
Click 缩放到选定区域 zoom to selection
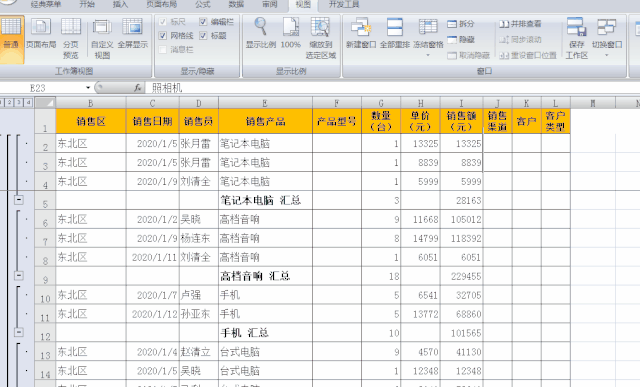321,39
